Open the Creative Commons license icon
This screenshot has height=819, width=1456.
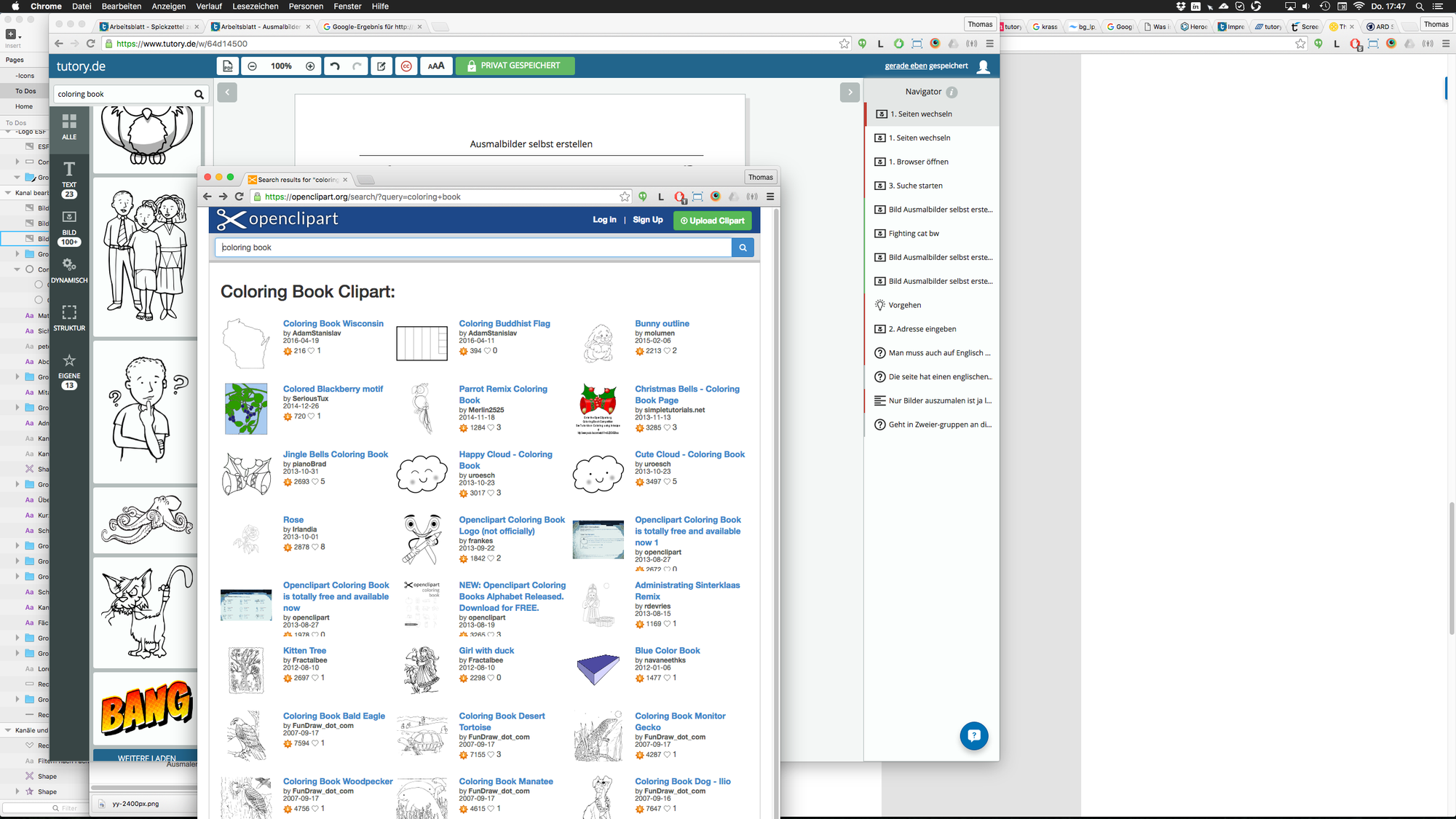[406, 66]
